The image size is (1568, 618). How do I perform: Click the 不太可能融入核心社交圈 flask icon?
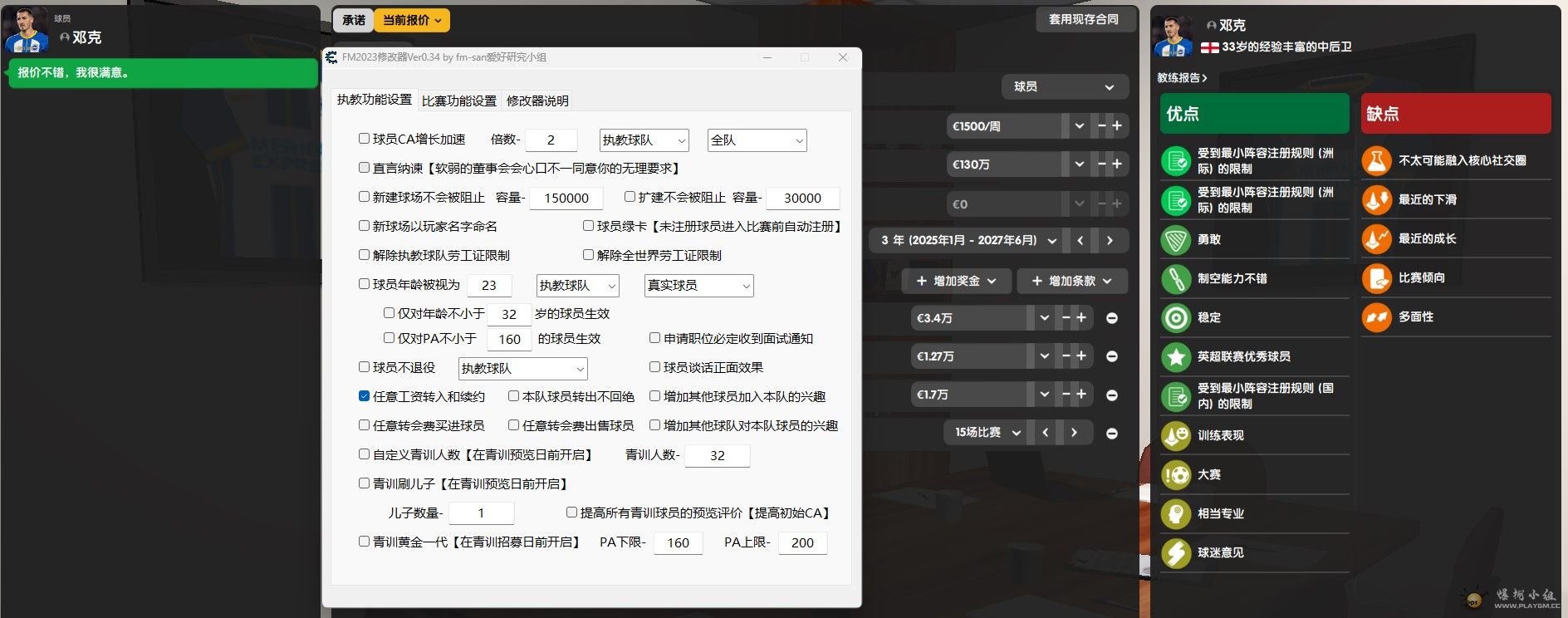[1376, 161]
